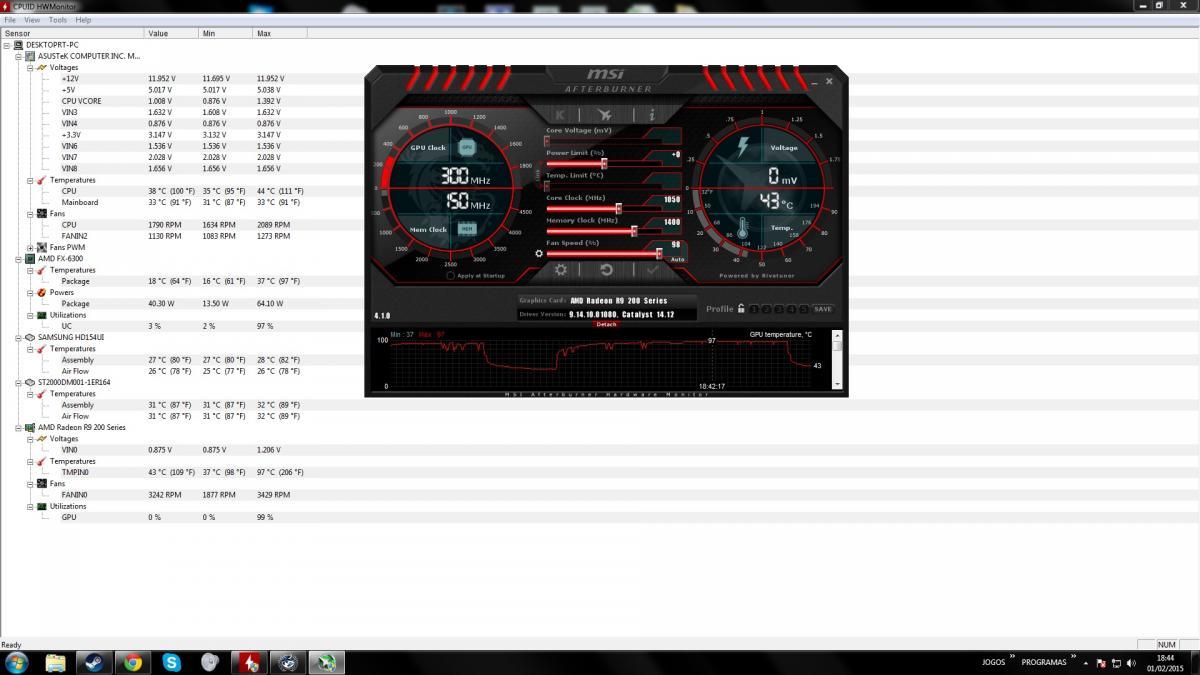Image resolution: width=1200 pixels, height=675 pixels.
Task: Open the JOGOS toolbar chevron in taskbar
Action: (1012, 657)
